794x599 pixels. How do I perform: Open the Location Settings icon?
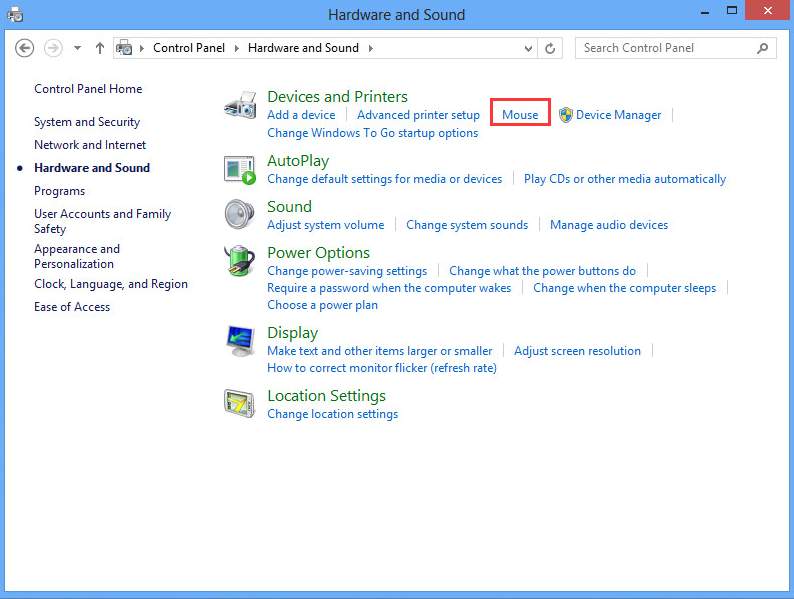pos(240,404)
